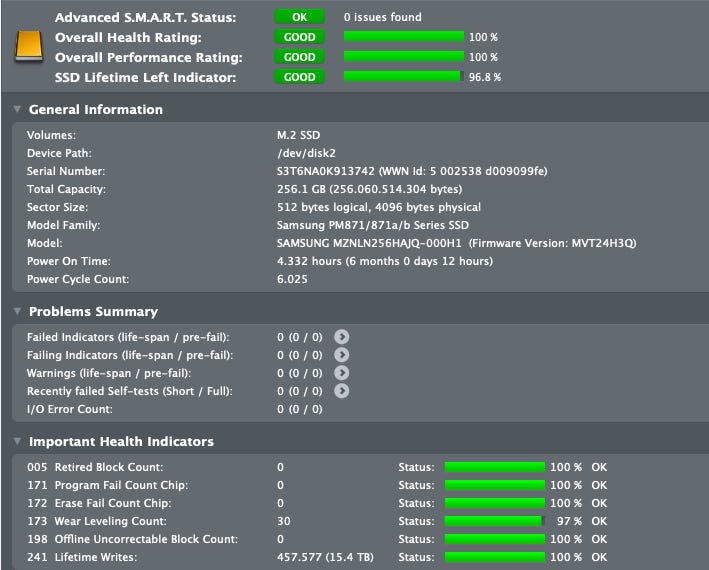
Task: Collapse the Problems Summary section
Action: tap(17, 312)
